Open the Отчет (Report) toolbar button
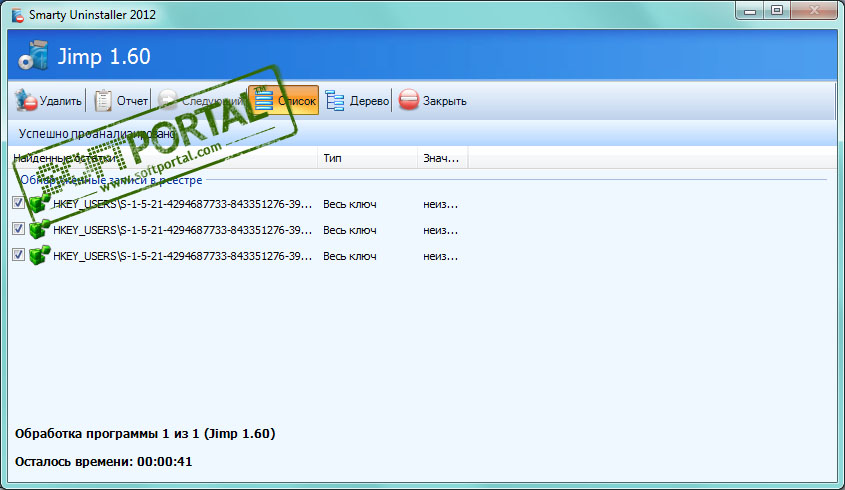This screenshot has height=490, width=845. 121,101
